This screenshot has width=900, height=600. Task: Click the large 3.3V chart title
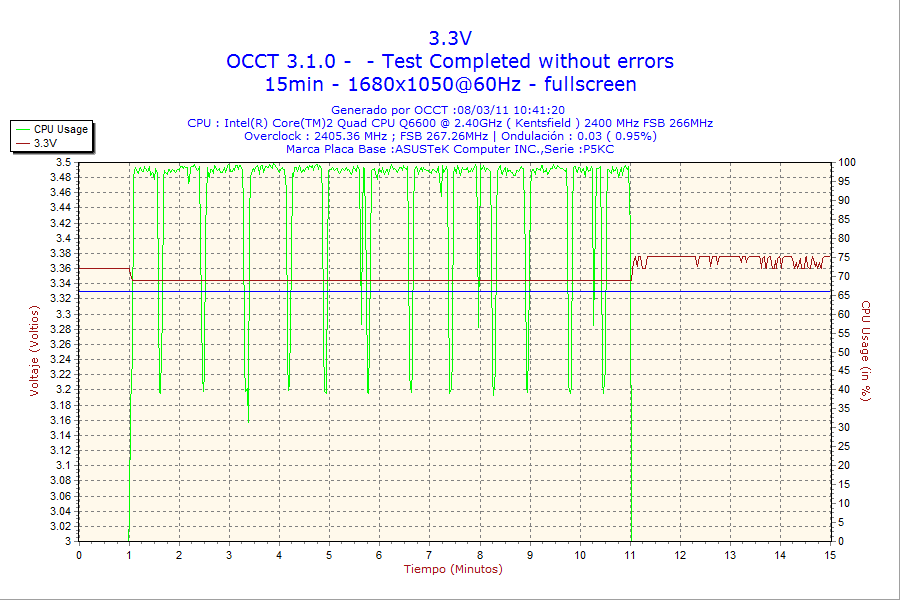(450, 39)
